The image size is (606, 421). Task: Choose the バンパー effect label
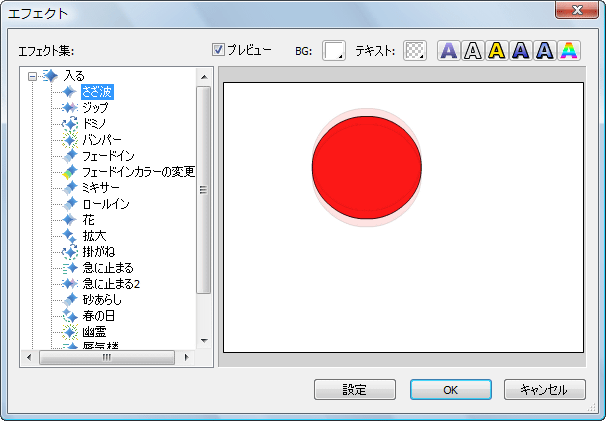102,140
